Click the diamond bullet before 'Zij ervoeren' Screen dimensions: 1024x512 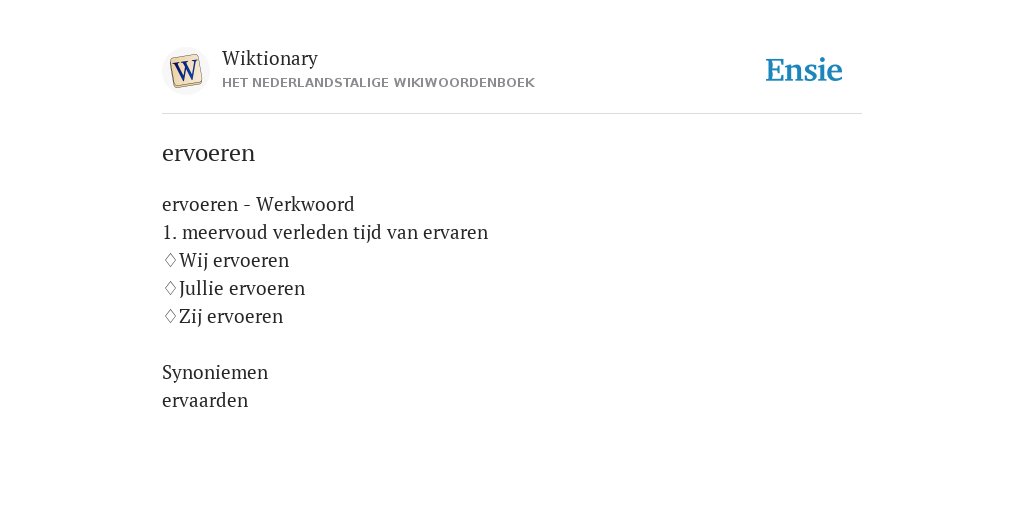(170, 316)
